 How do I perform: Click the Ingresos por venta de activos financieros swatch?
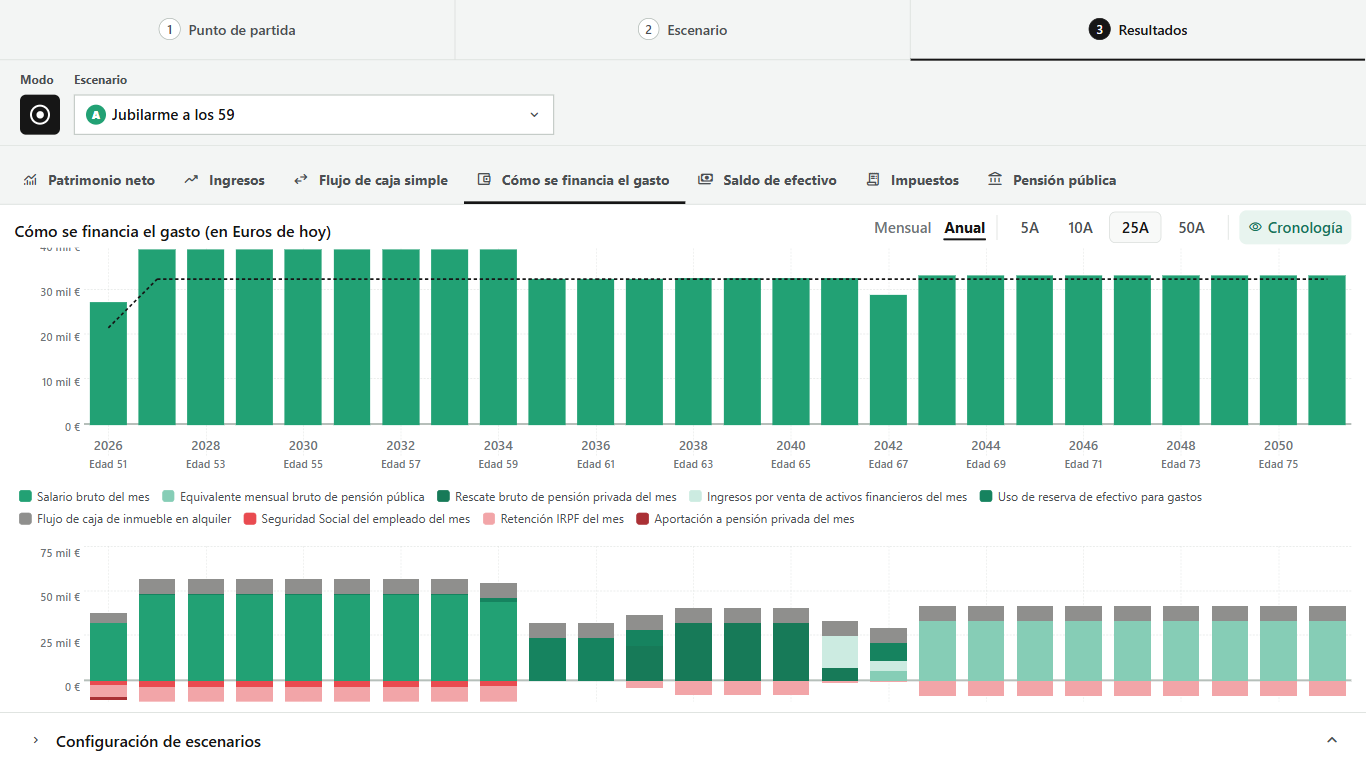(695, 497)
